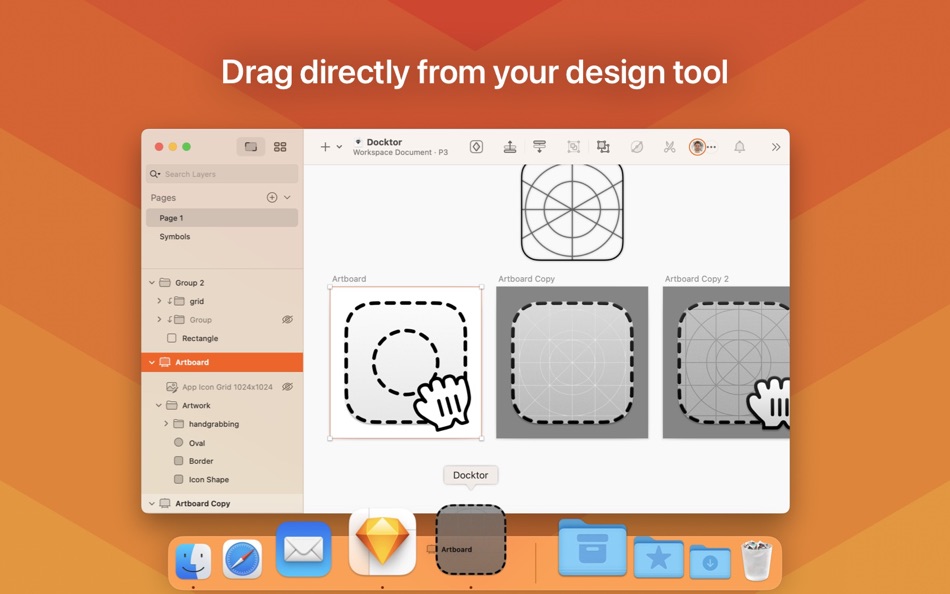950x594 pixels.
Task: Collapse the Artboard Copy layer chevron
Action: (152, 503)
